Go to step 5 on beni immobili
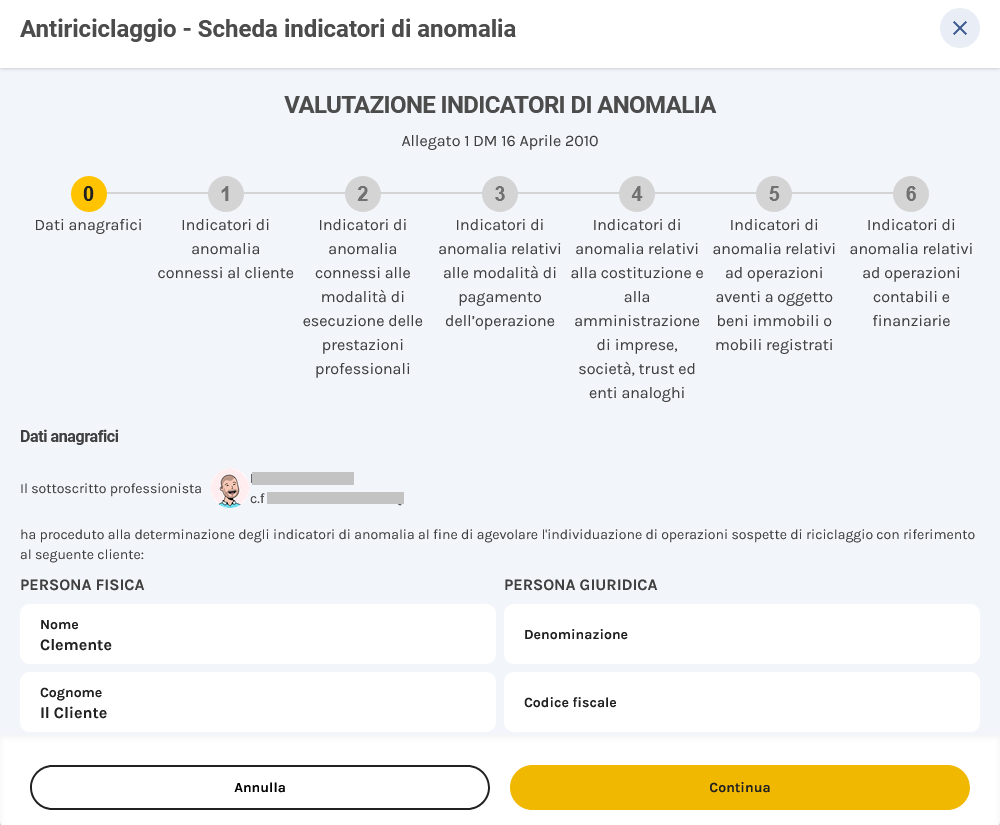1000x825 pixels. (x=772, y=195)
